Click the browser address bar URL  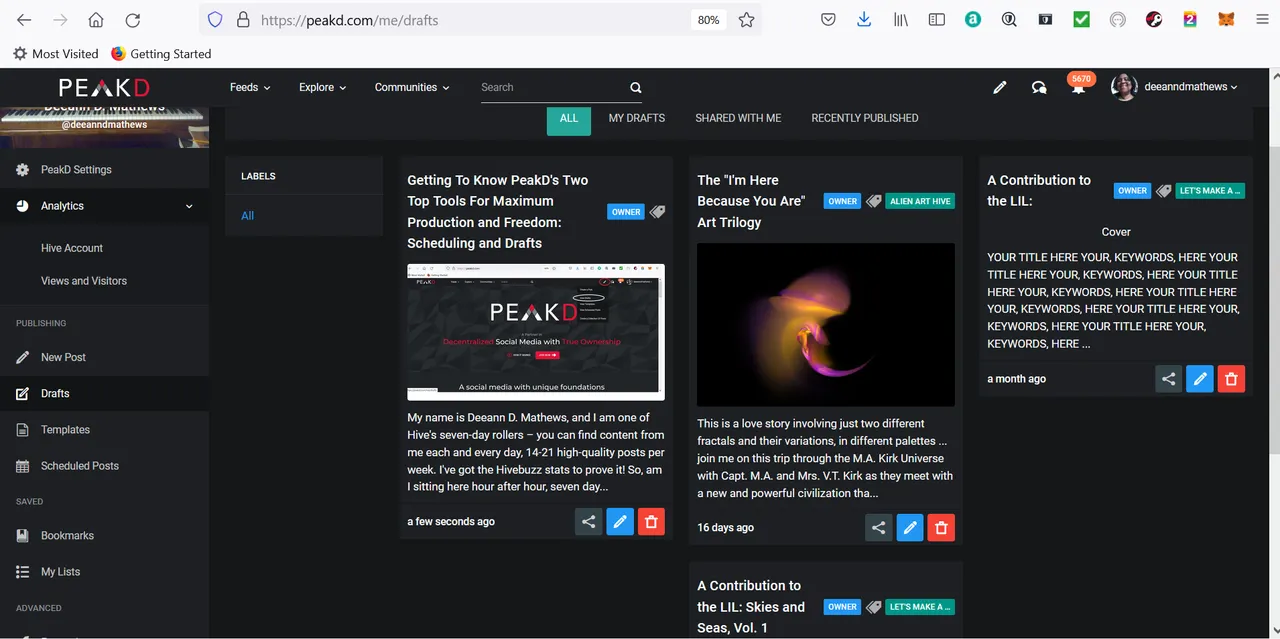click(349, 20)
